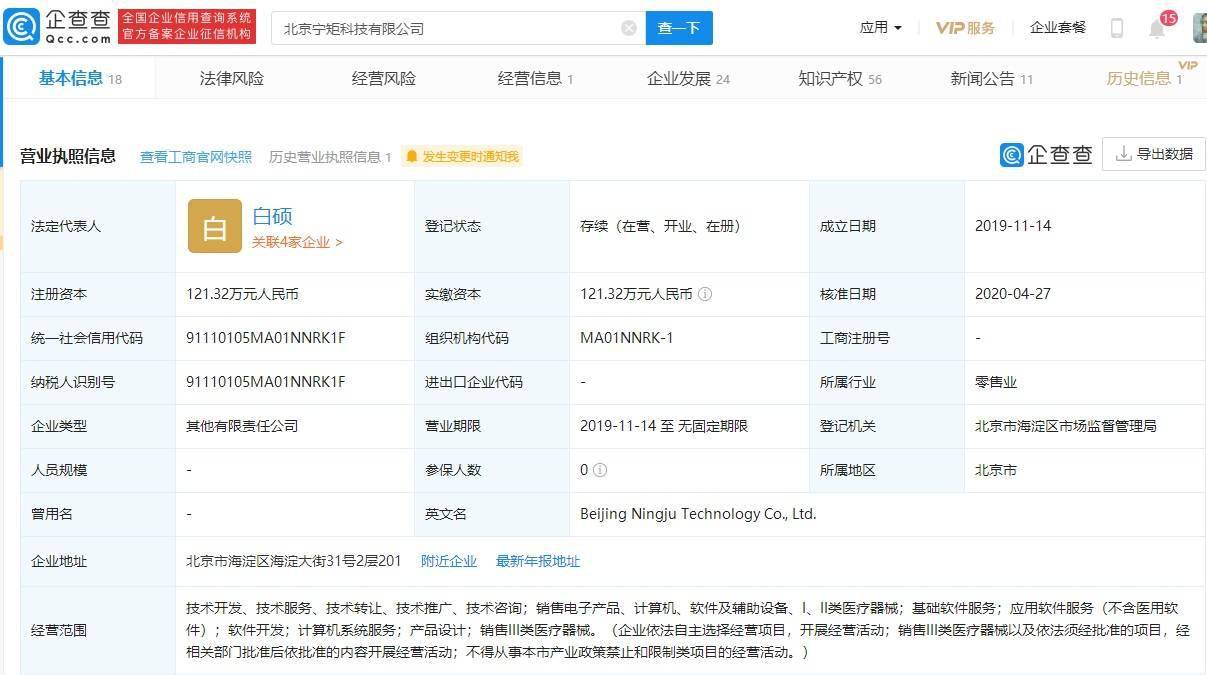
Task: Clear the search box text
Action: coord(629,28)
